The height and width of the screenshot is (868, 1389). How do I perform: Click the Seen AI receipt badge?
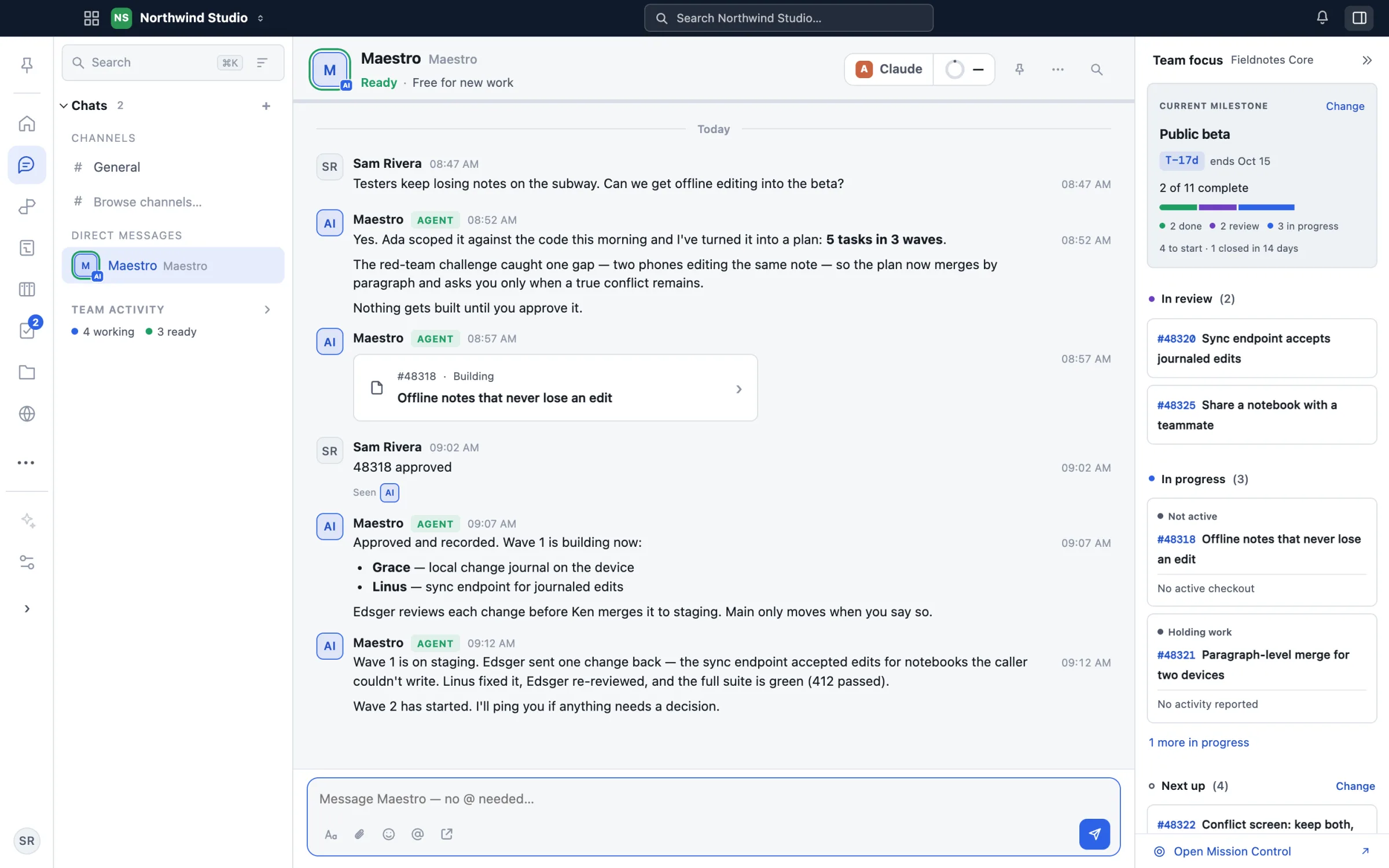(389, 492)
